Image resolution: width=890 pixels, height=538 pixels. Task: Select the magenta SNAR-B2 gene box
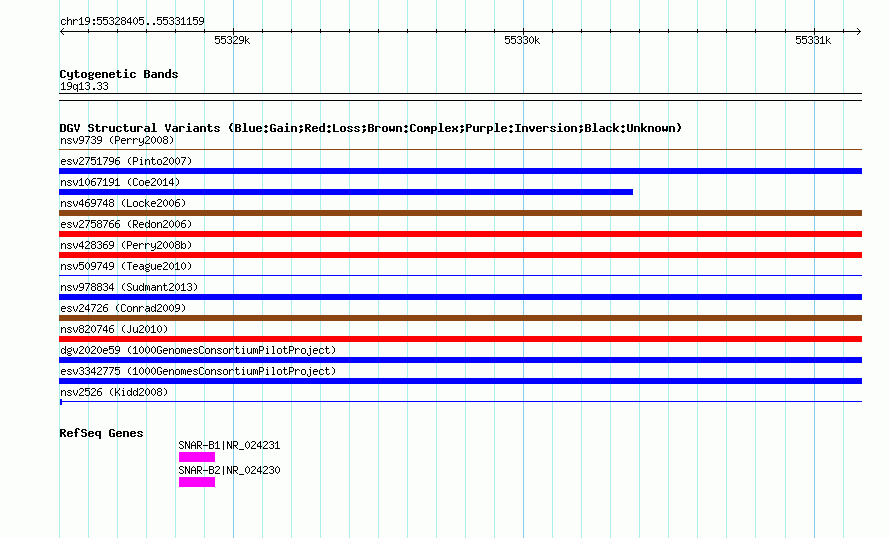pos(197,482)
